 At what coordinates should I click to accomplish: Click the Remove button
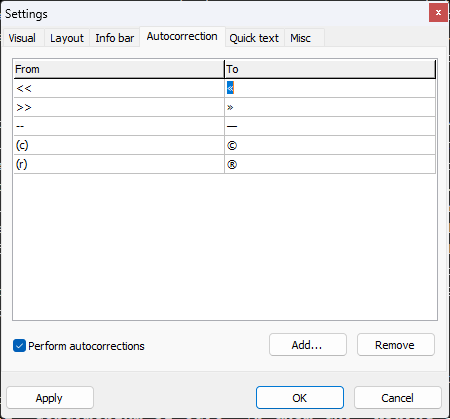pos(396,345)
